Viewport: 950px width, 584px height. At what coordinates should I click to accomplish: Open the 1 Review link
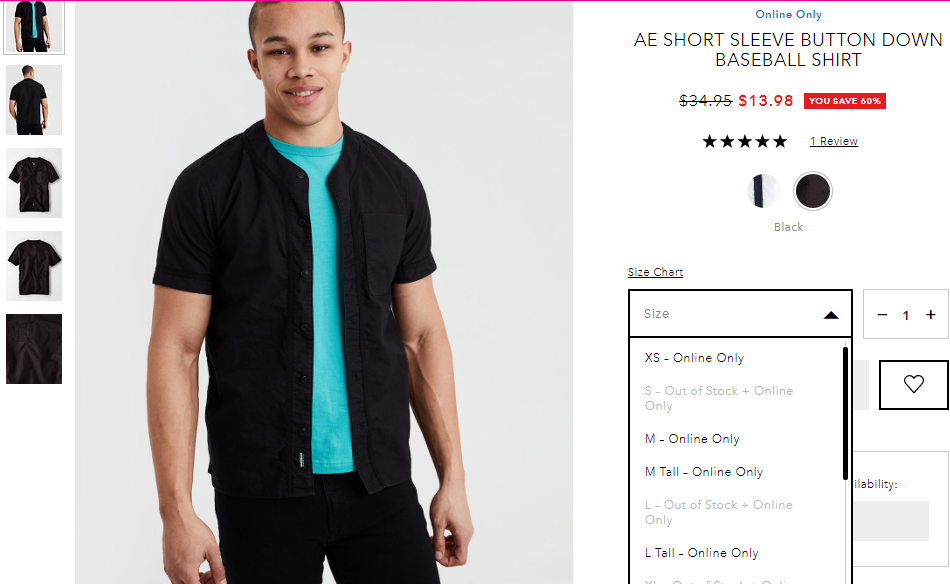[x=834, y=141]
